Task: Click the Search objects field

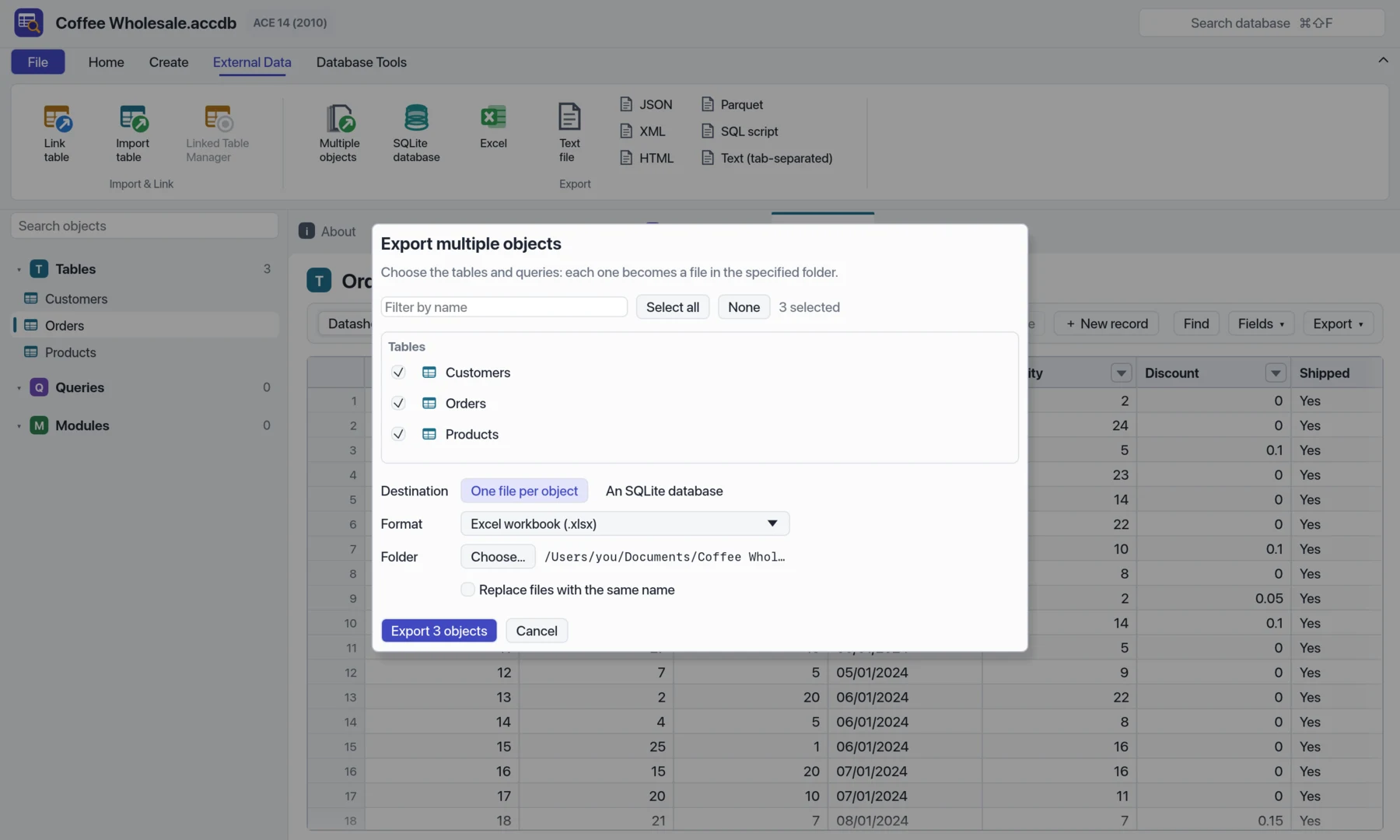Action: point(145,226)
